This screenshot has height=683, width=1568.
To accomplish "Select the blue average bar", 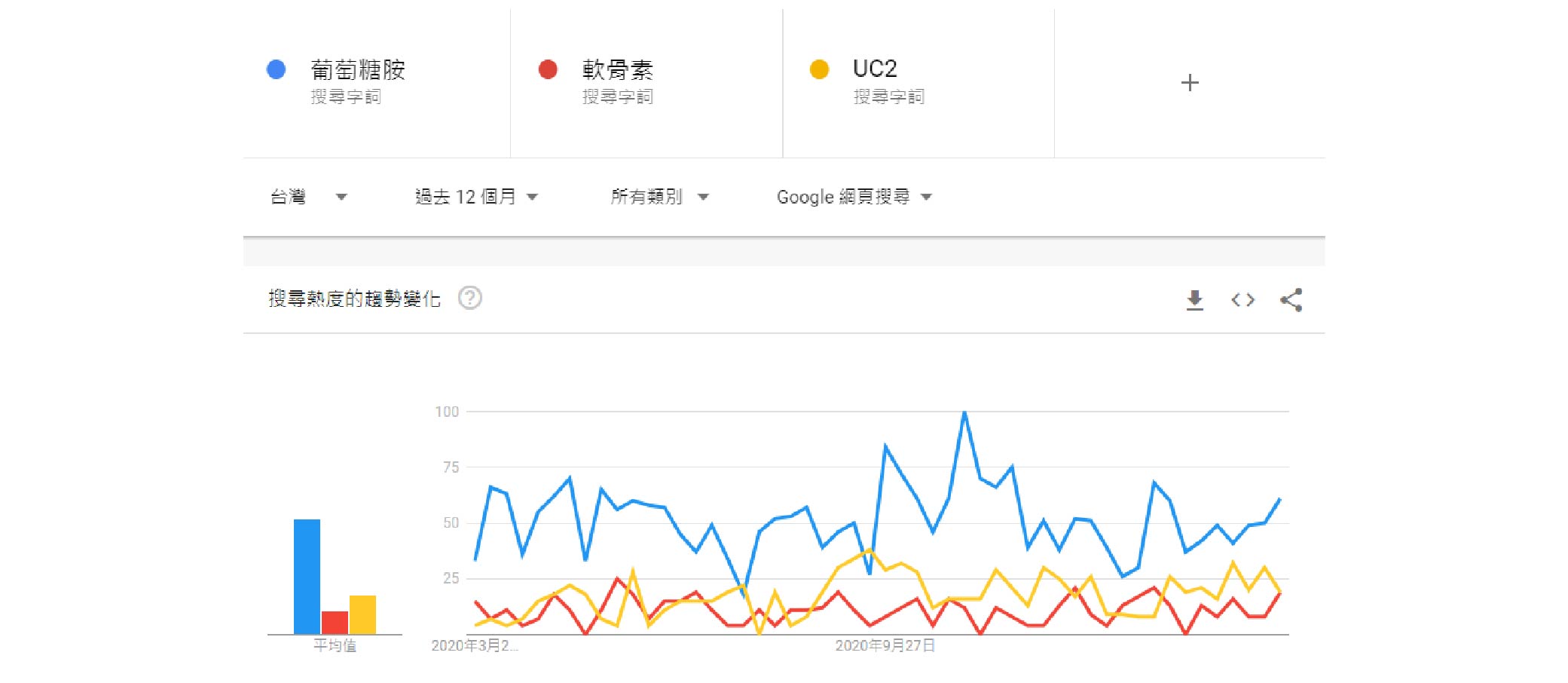I will tap(307, 577).
